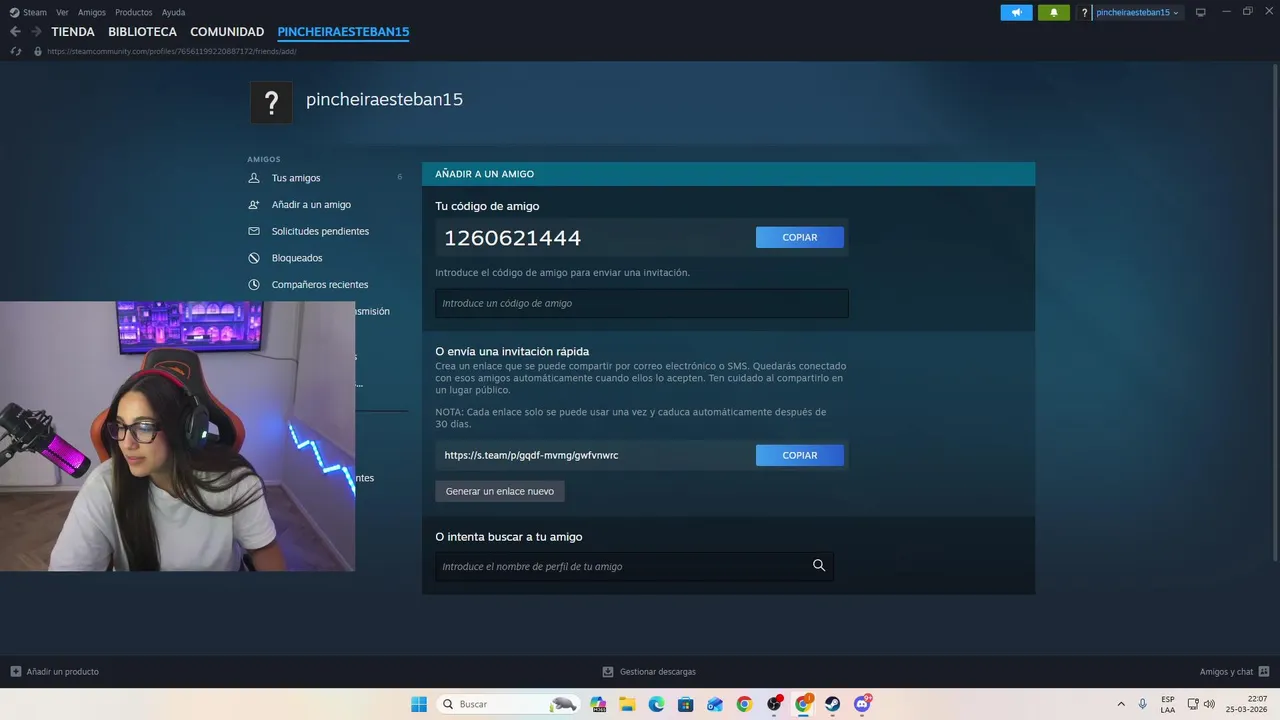Copy the invite link with COPIAR
This screenshot has width=1280, height=720.
[x=800, y=455]
